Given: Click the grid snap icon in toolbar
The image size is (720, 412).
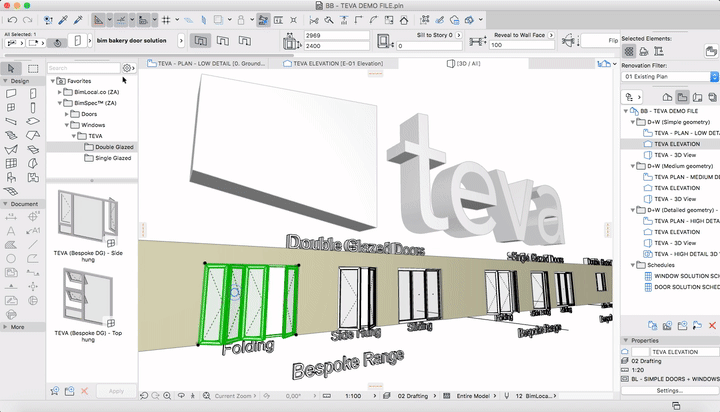Looking at the screenshot, I should (x=166, y=19).
